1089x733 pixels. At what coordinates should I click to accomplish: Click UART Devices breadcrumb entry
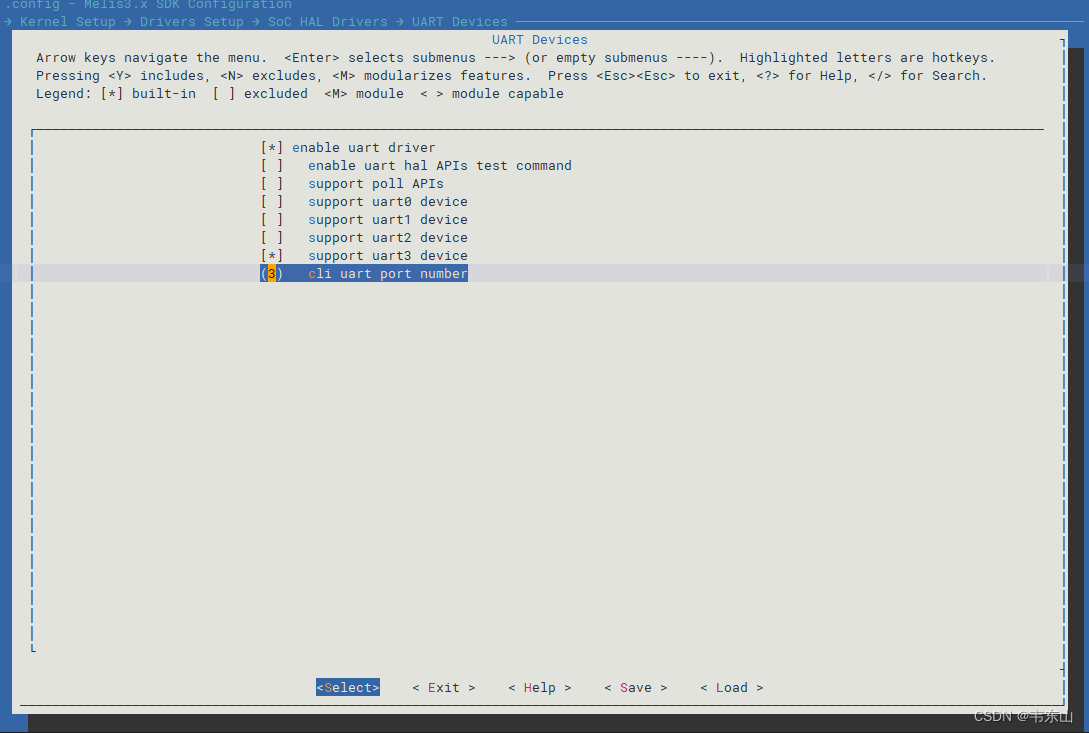pos(460,22)
